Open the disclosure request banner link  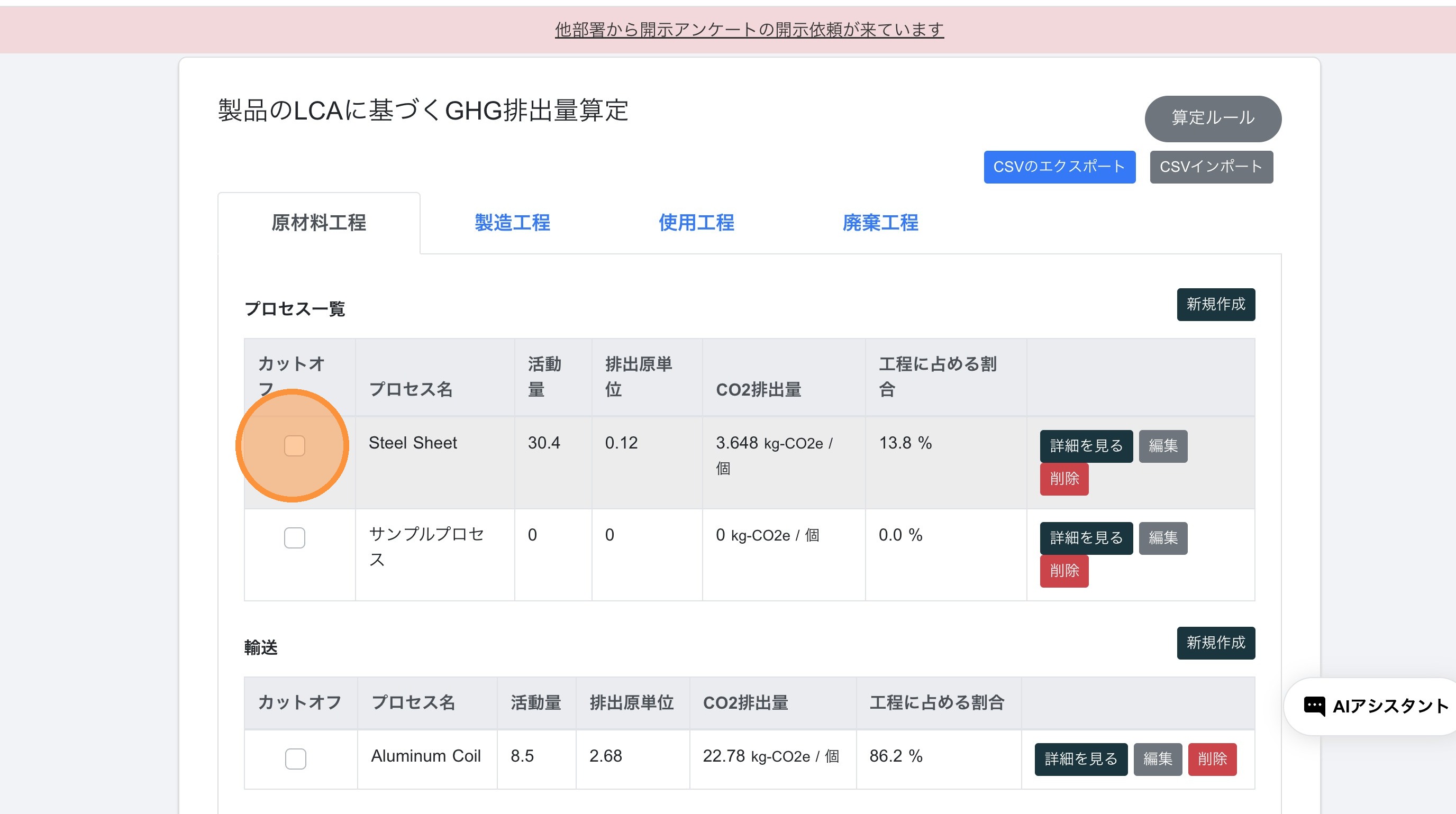749,30
